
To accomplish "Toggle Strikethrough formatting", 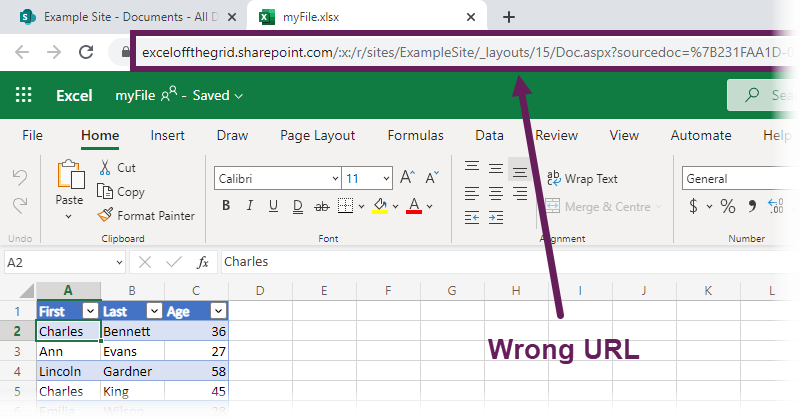I will click(x=321, y=206).
